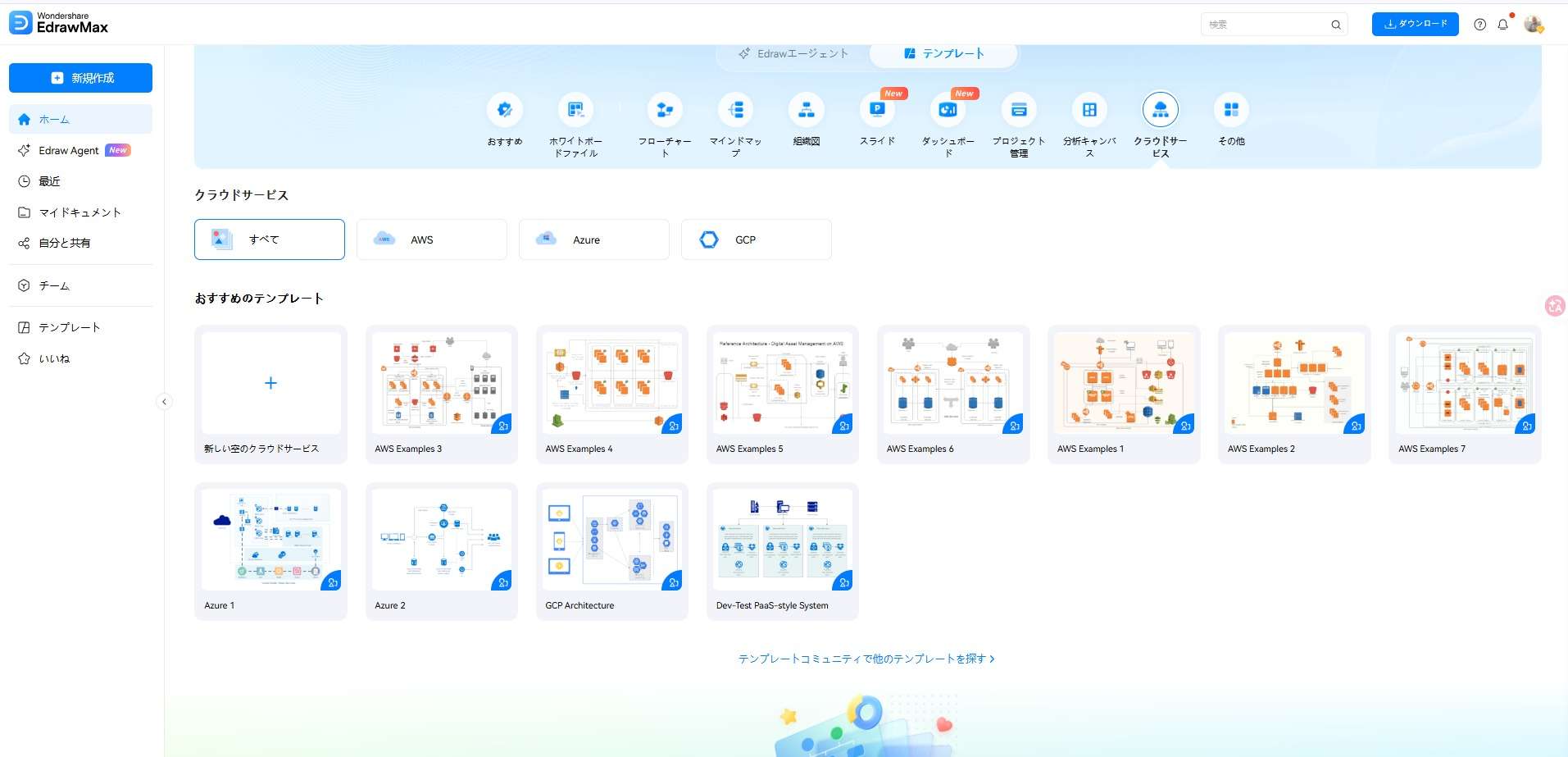Select the フローチャート template category icon
The image size is (1568, 757).
[x=666, y=109]
